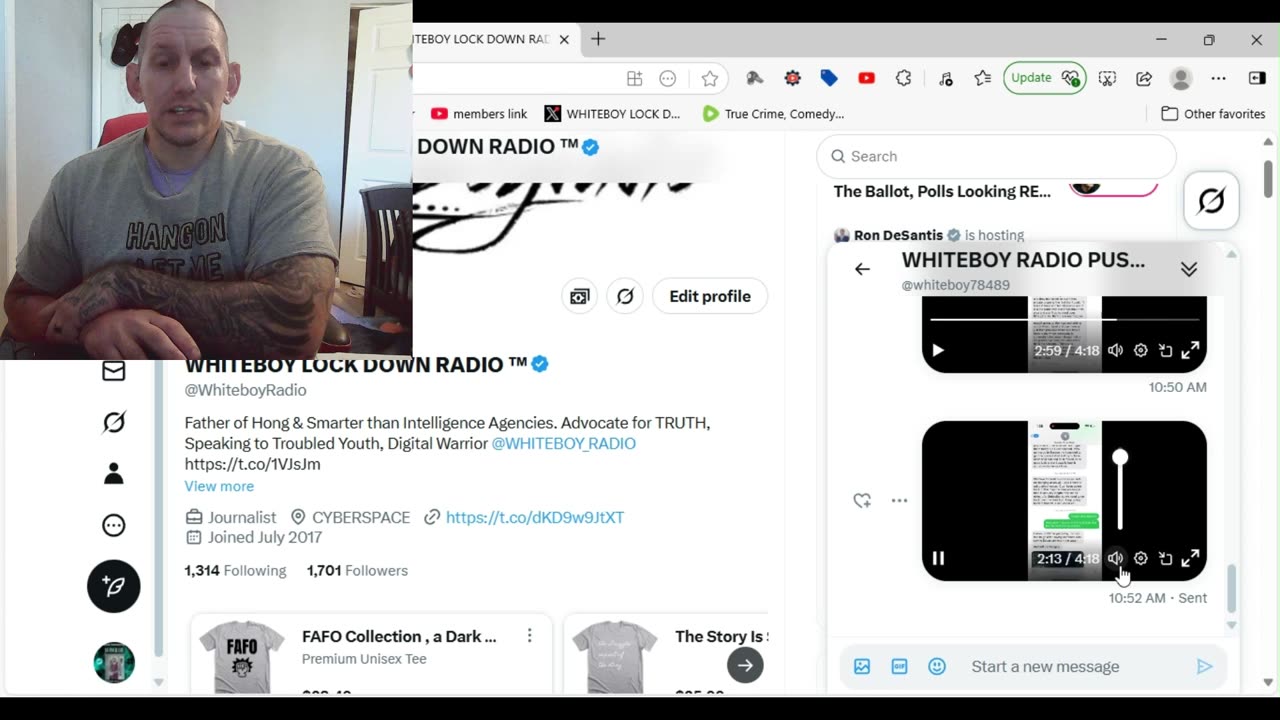Open the message's three-dot menu
This screenshot has width=1280, height=720.
[x=899, y=500]
